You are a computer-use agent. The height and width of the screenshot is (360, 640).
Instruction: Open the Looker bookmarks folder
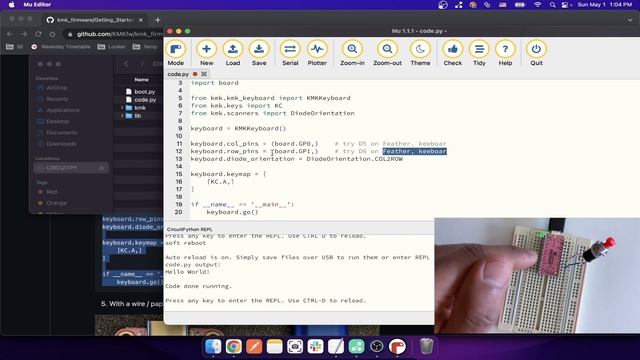pyautogui.click(x=112, y=47)
